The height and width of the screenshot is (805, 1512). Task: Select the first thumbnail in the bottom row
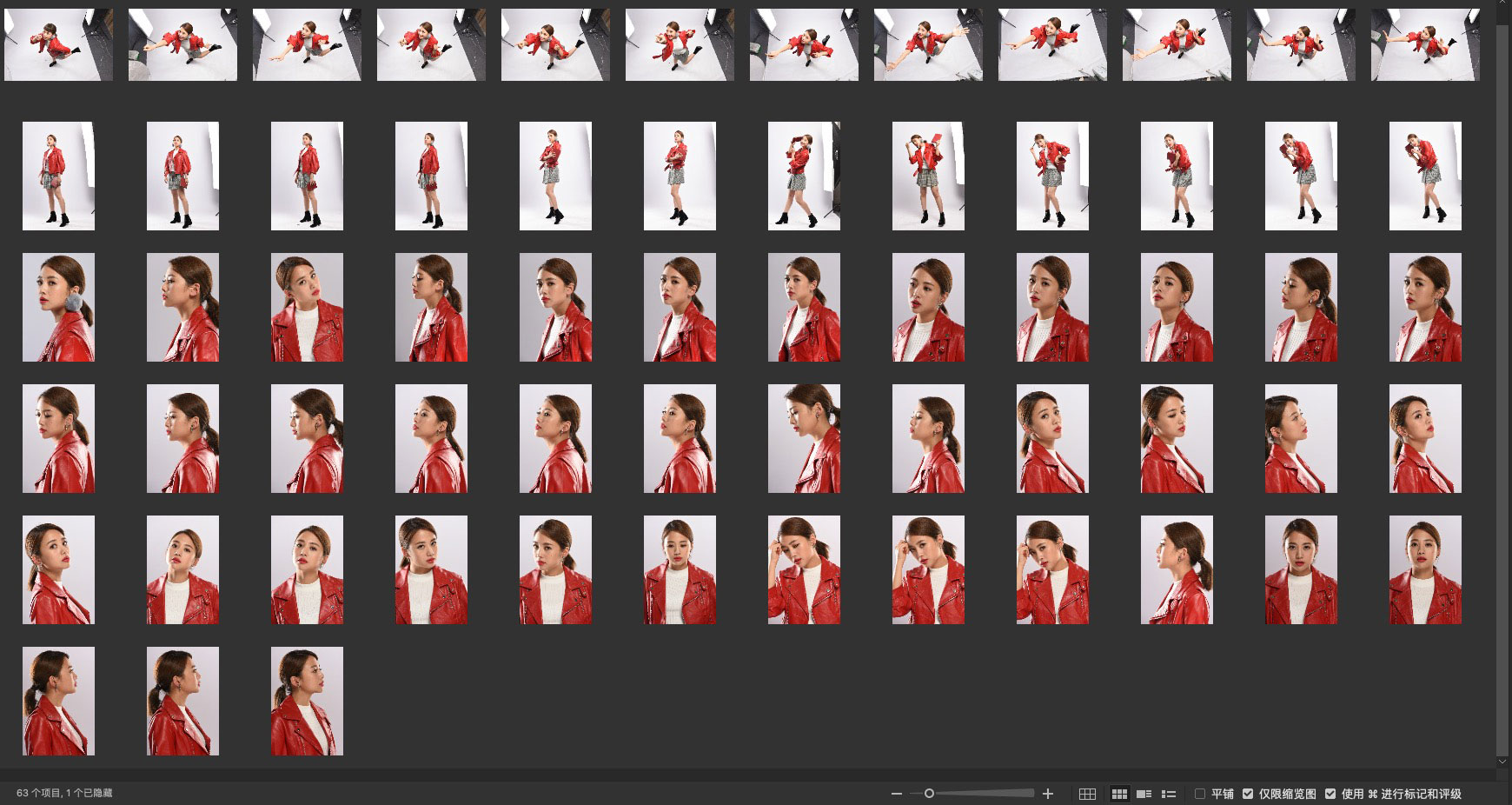[58, 701]
